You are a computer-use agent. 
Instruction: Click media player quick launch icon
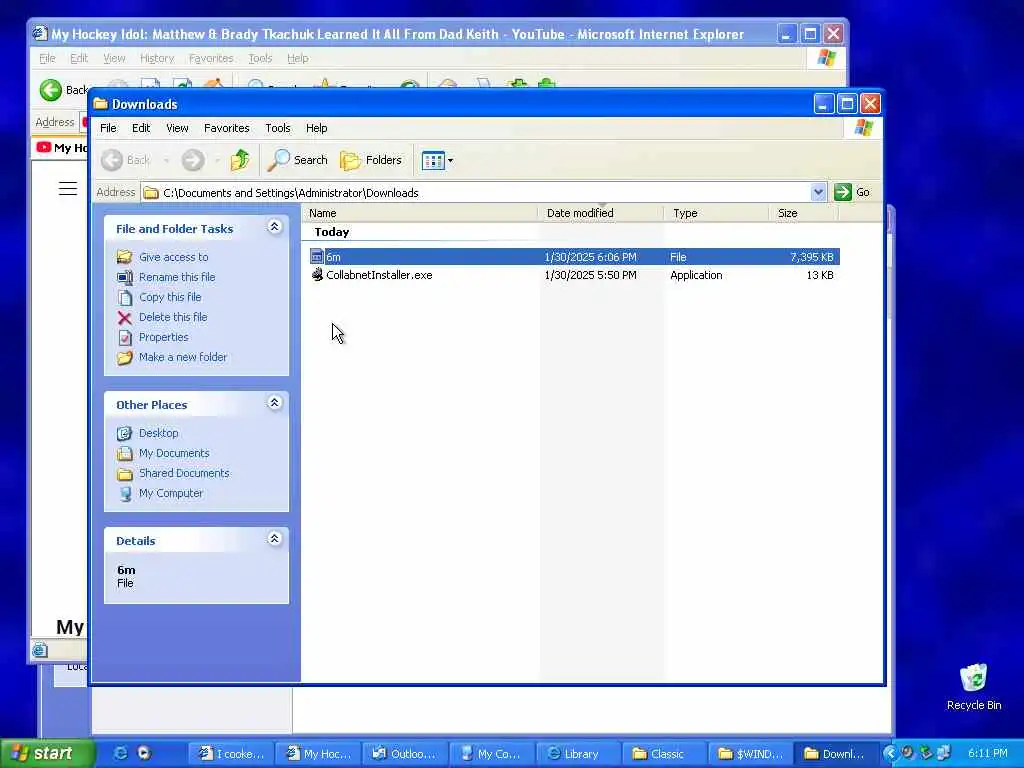tap(144, 754)
